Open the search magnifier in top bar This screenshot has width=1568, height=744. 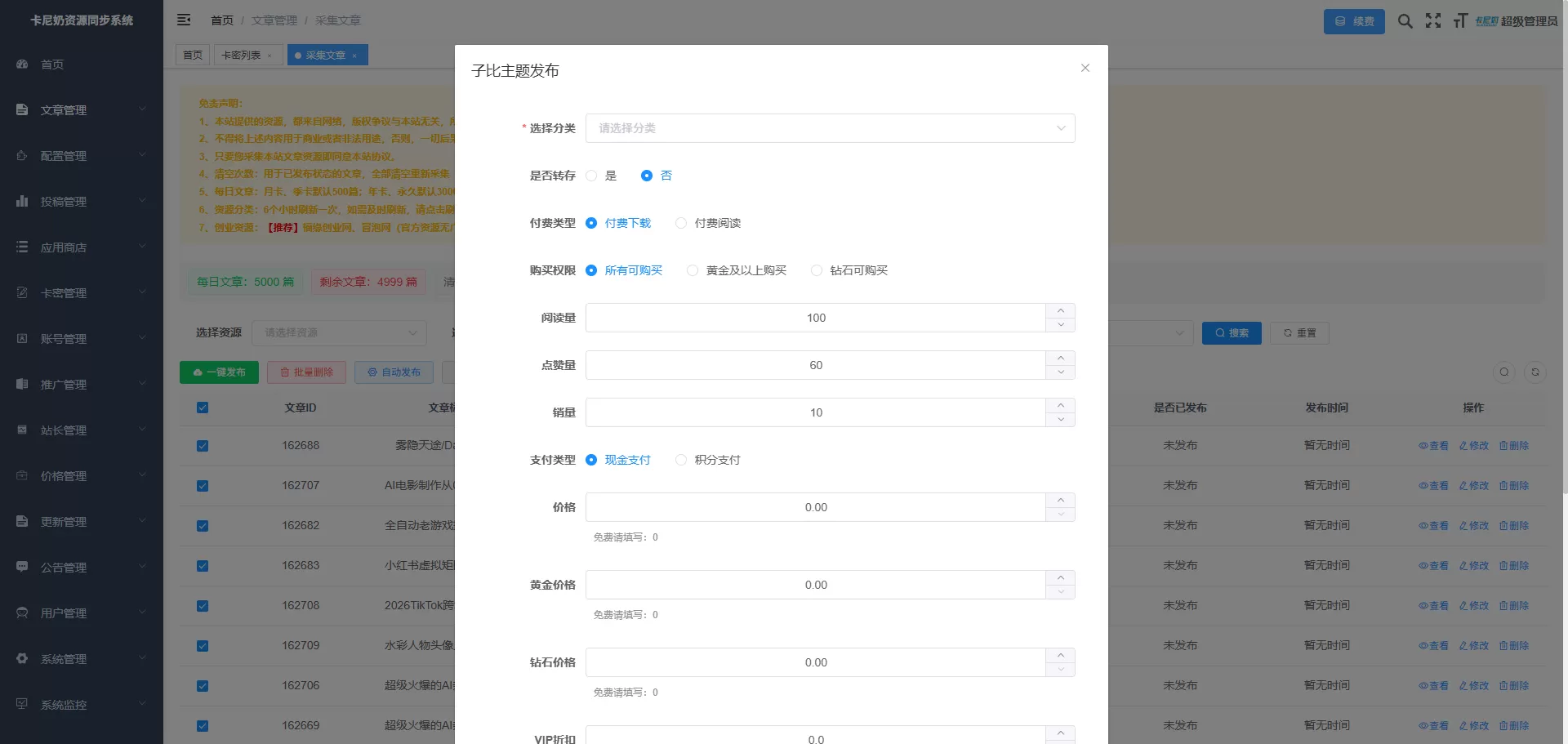pyautogui.click(x=1405, y=21)
